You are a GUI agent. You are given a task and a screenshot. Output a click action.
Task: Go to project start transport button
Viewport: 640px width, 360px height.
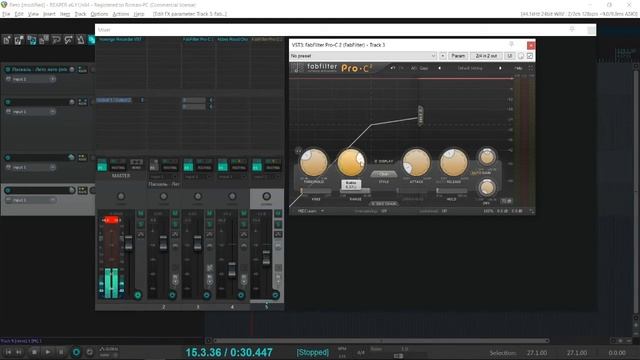(8, 352)
